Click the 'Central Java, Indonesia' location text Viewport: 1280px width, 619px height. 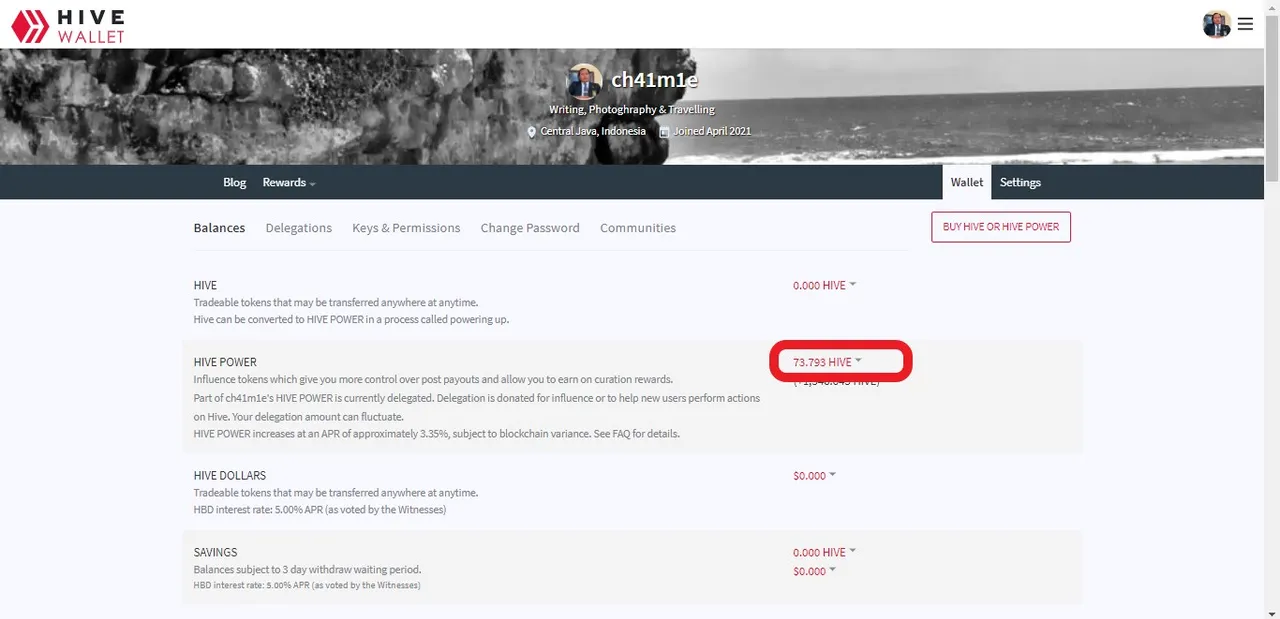pos(593,131)
